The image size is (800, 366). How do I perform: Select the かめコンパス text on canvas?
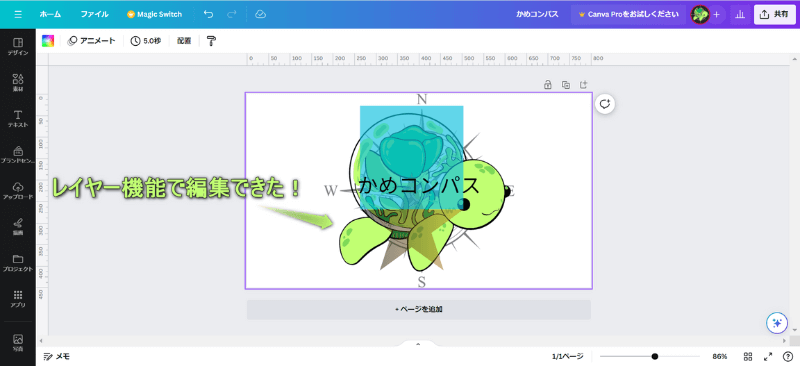pyautogui.click(x=419, y=185)
